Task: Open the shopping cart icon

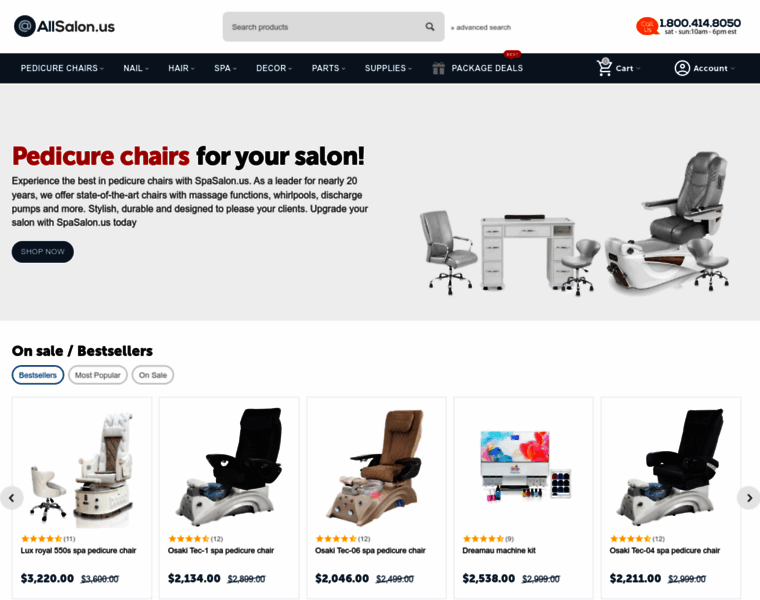Action: 604,67
